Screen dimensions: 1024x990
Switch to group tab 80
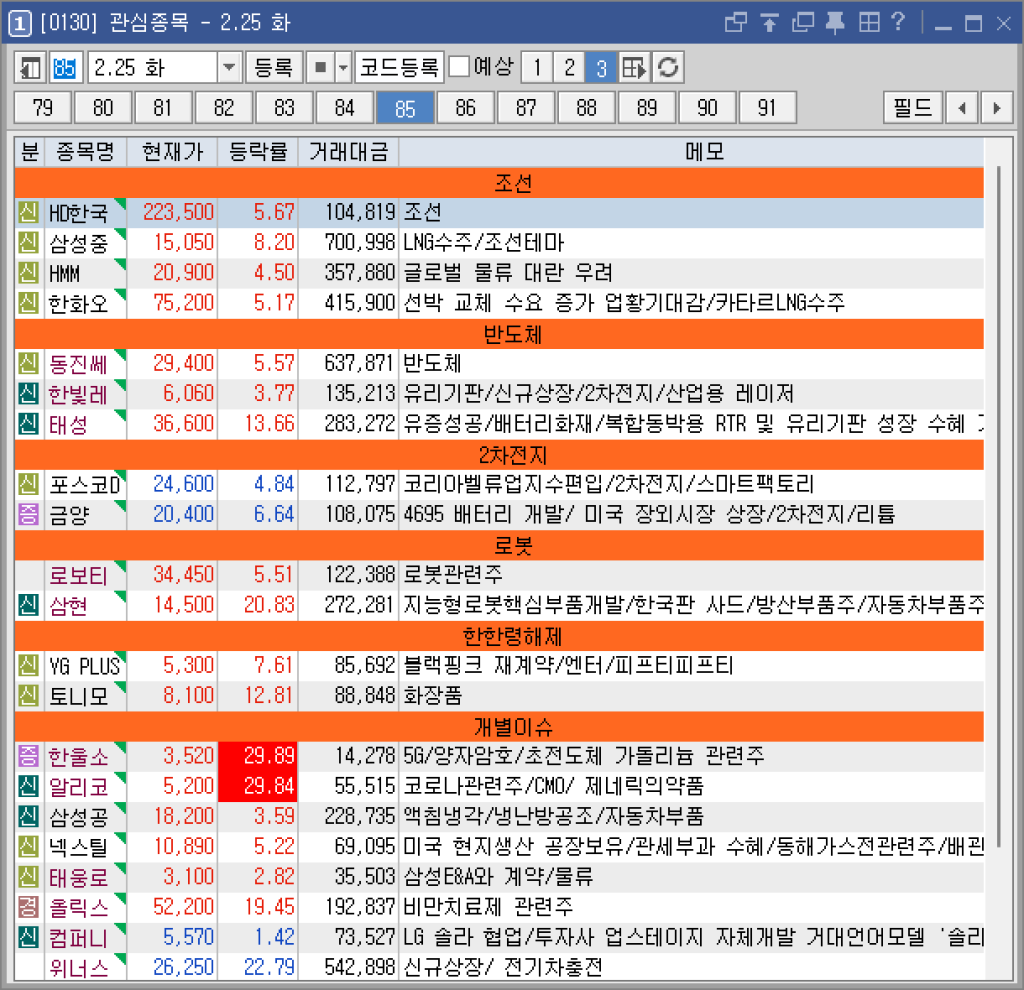[x=103, y=108]
